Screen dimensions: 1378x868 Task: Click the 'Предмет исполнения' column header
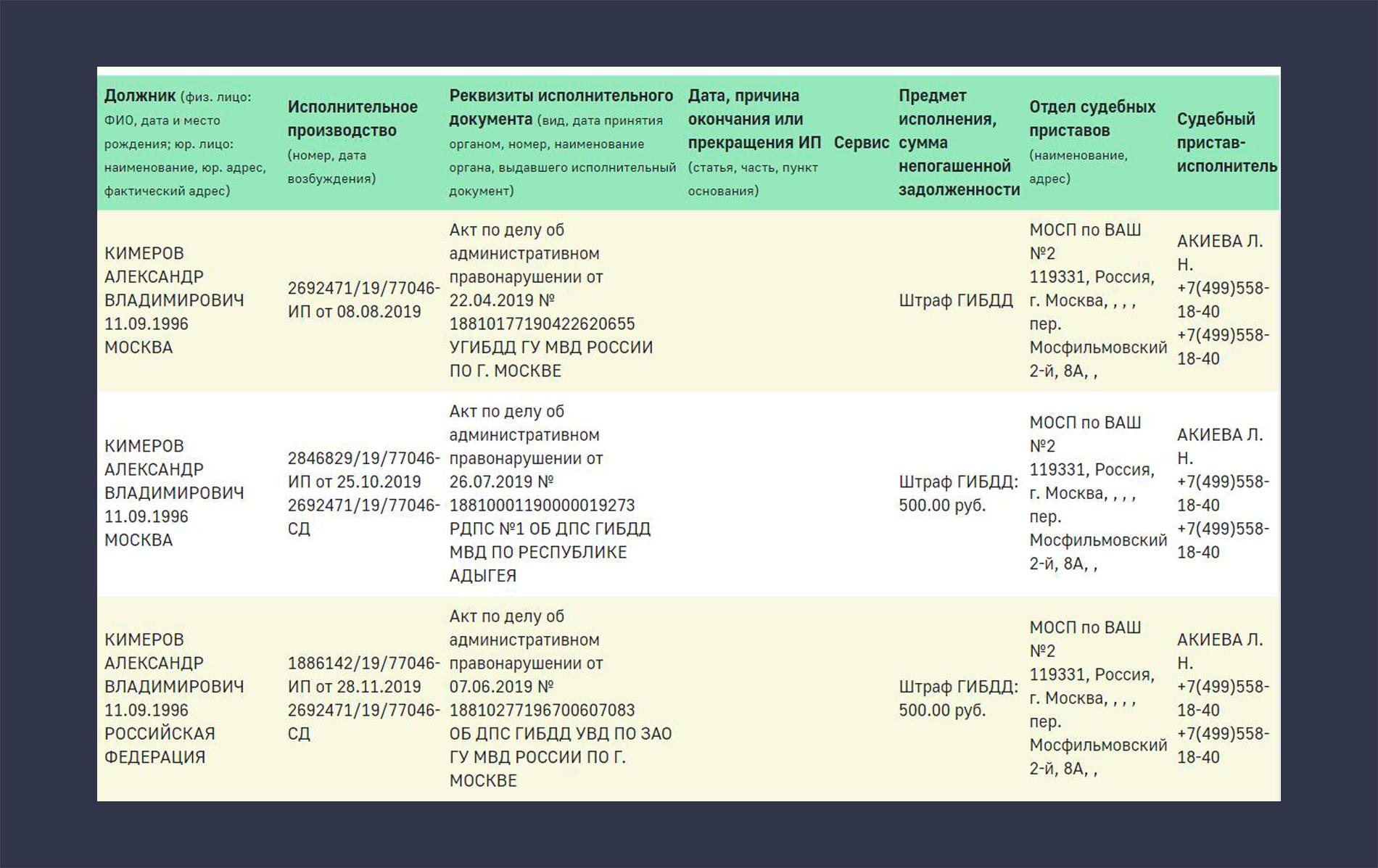(x=959, y=143)
